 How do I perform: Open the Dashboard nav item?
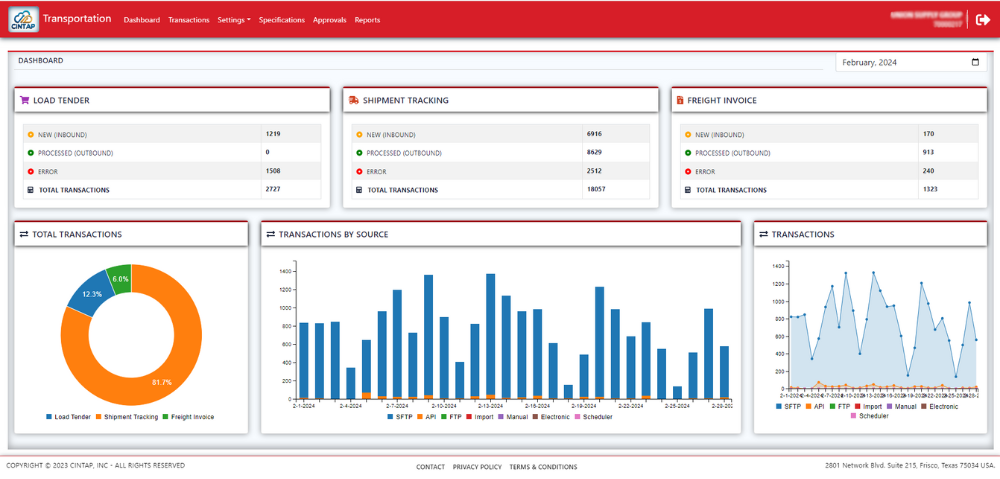[142, 20]
